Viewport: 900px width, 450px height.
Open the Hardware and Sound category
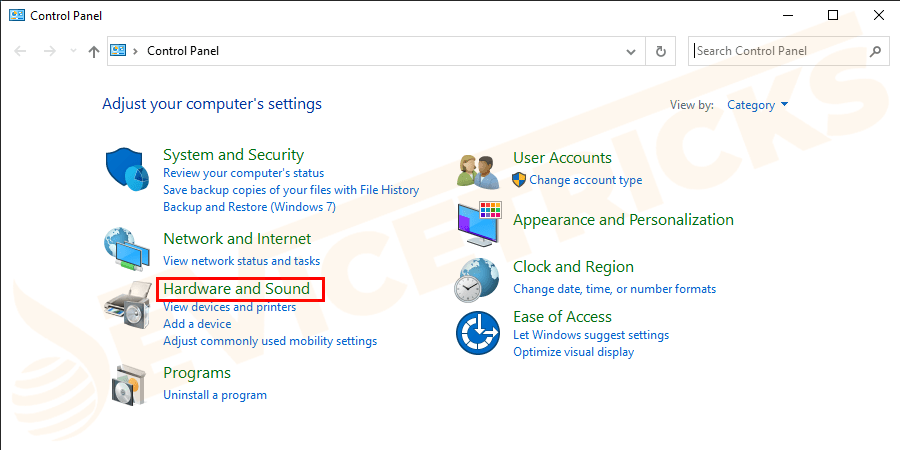click(236, 289)
